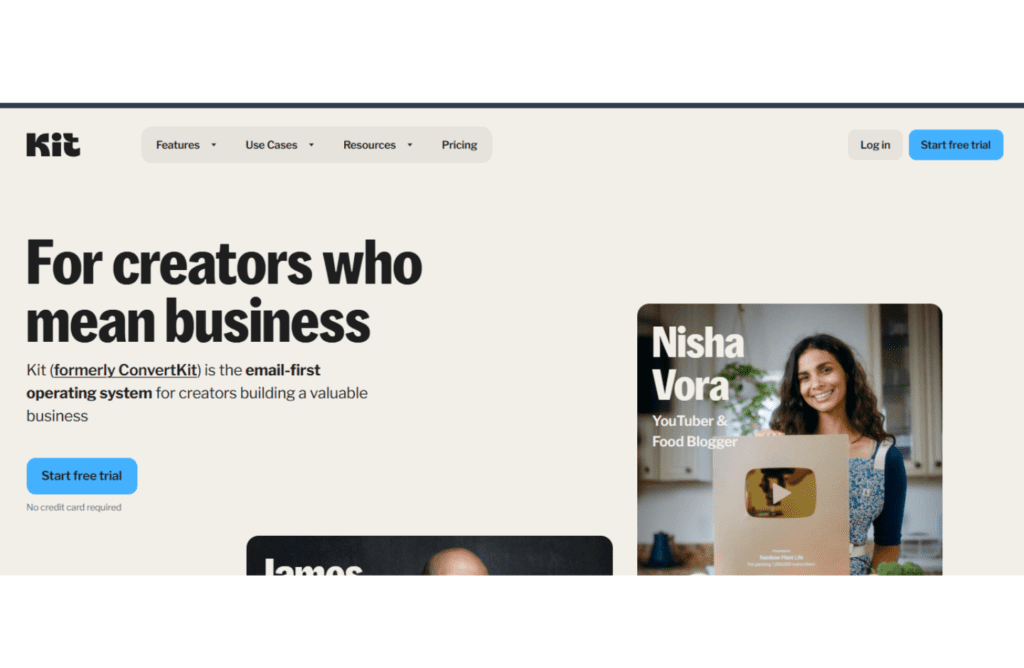Open the Use Cases menu
Screen dimensions: 1024x668
271,145
